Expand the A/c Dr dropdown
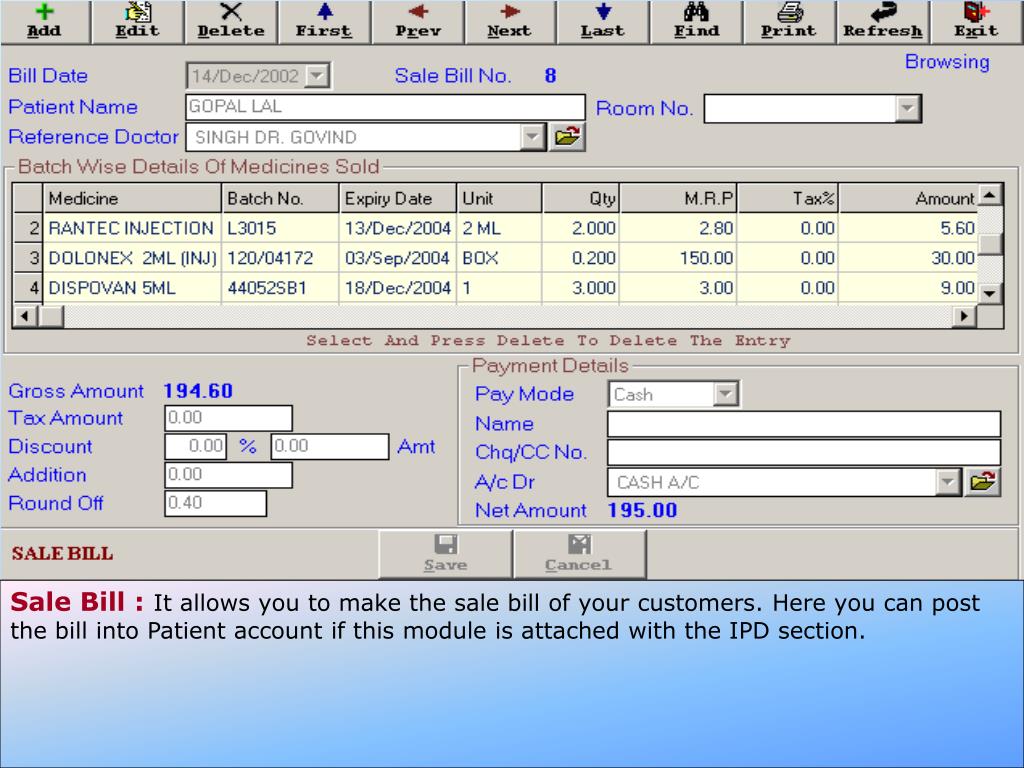This screenshot has width=1024, height=768. pos(948,482)
